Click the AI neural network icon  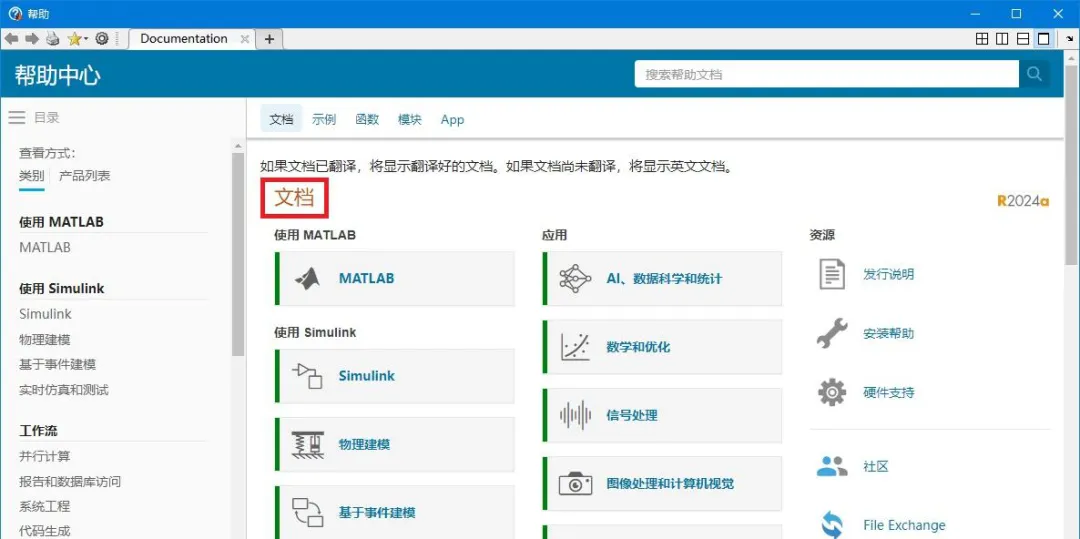point(576,279)
